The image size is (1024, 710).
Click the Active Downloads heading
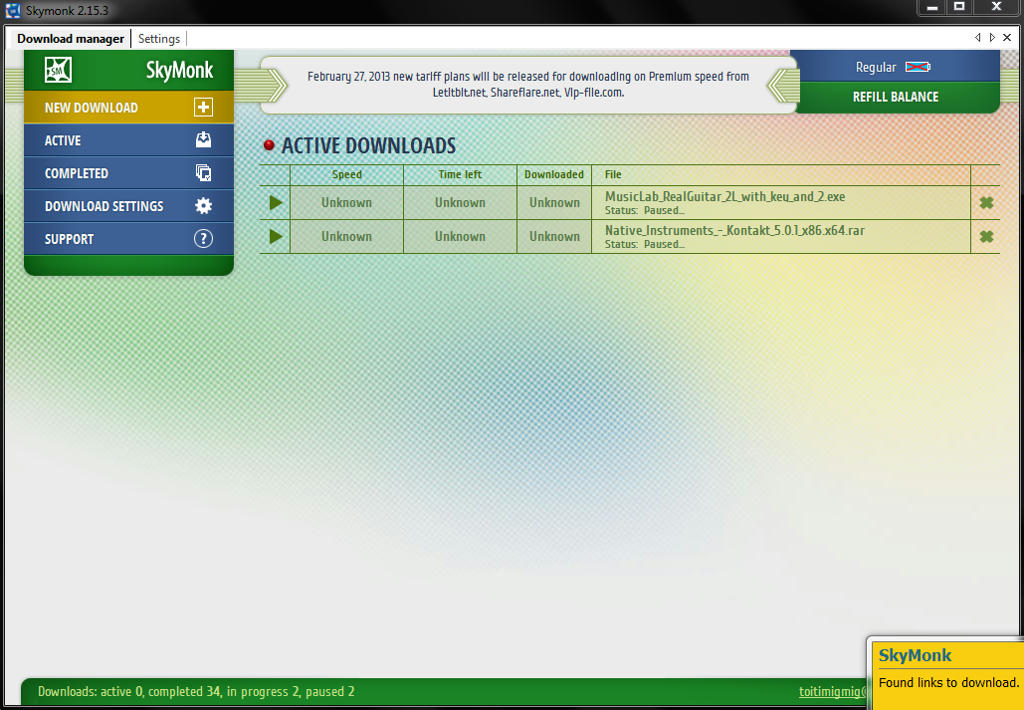pos(368,146)
